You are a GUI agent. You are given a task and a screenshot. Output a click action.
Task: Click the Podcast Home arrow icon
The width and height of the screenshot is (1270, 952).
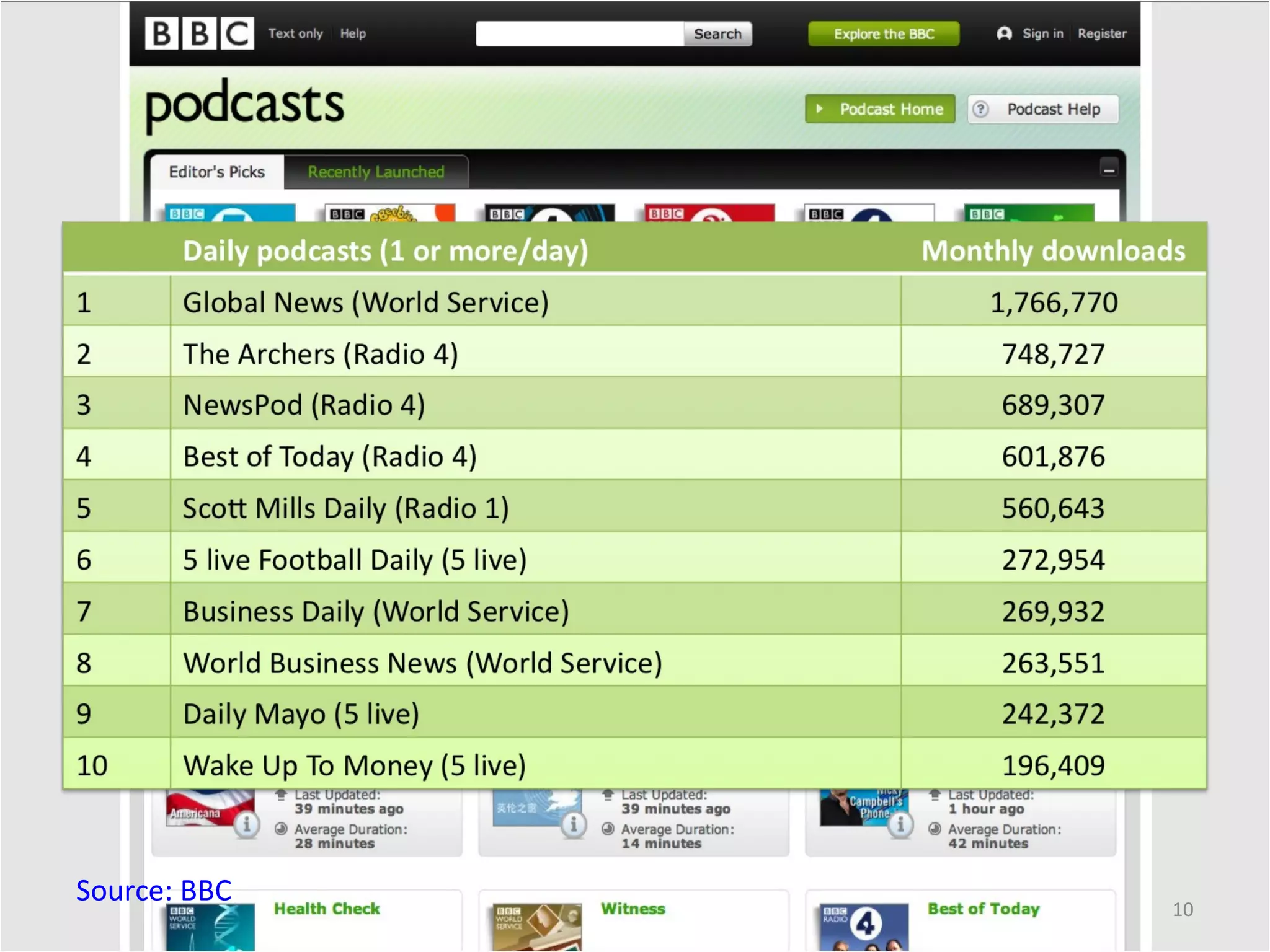[819, 109]
